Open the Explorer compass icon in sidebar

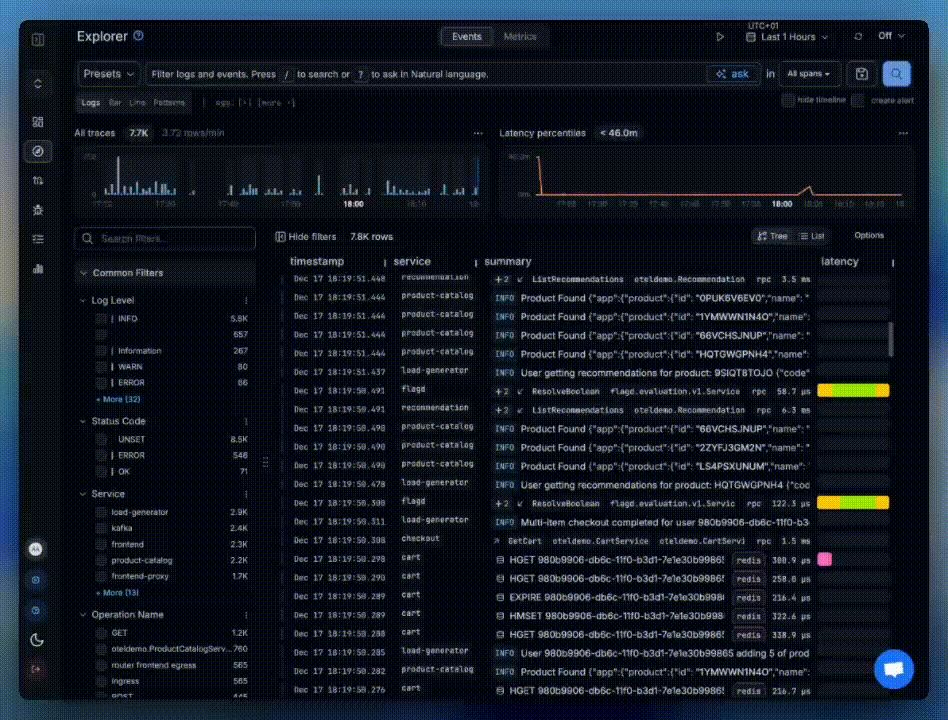click(37, 151)
